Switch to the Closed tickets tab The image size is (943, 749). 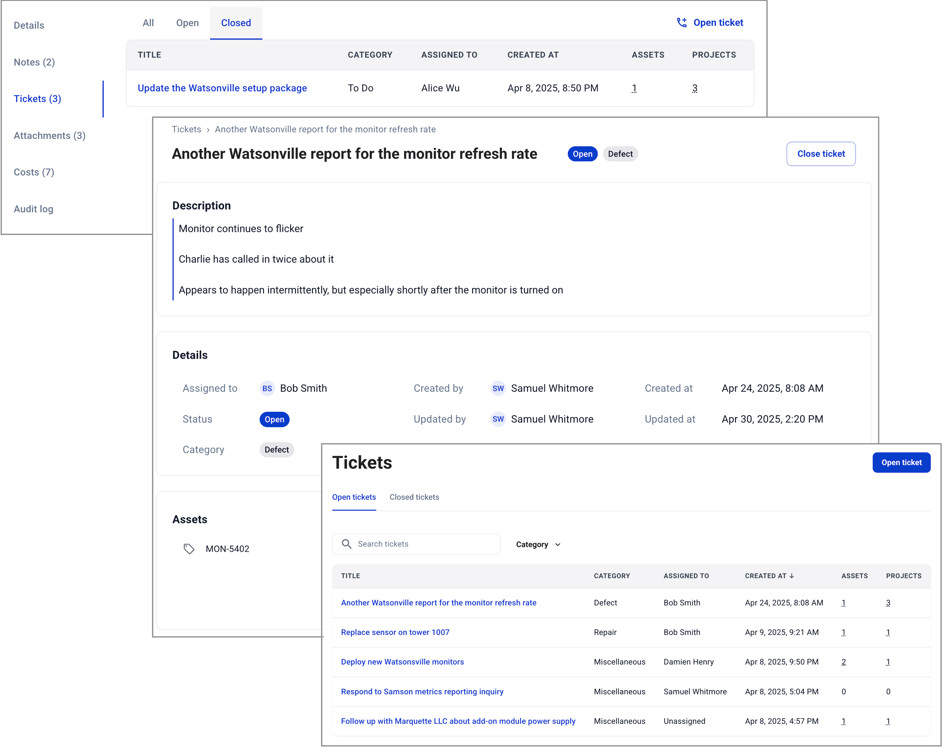tap(414, 497)
